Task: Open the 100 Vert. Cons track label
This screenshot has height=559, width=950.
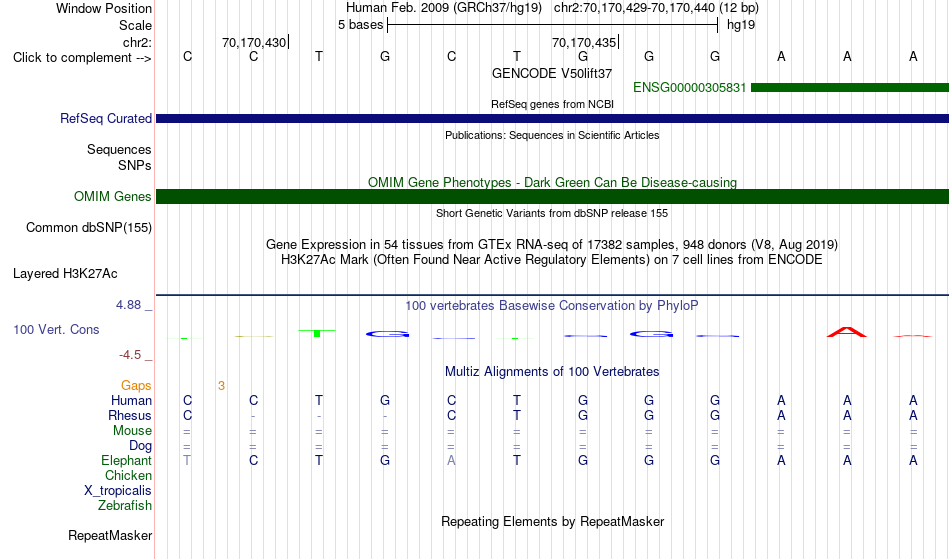Action: tap(56, 329)
